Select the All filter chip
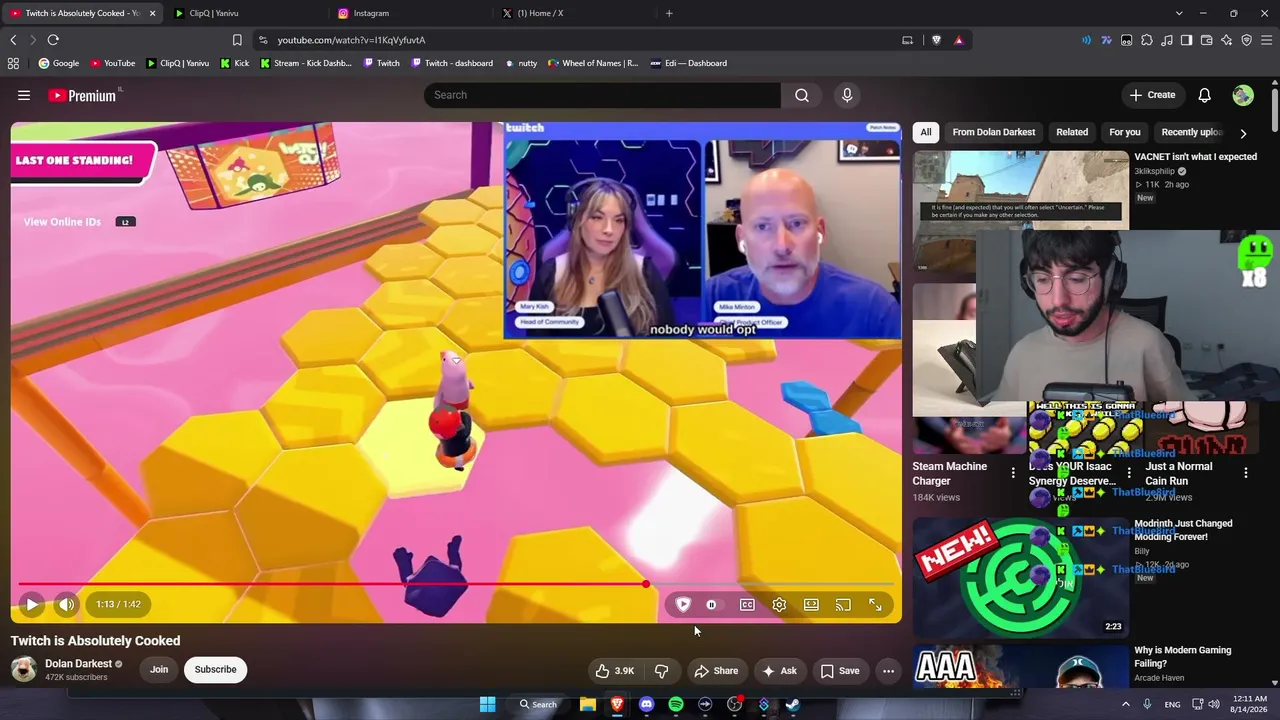 (926, 132)
